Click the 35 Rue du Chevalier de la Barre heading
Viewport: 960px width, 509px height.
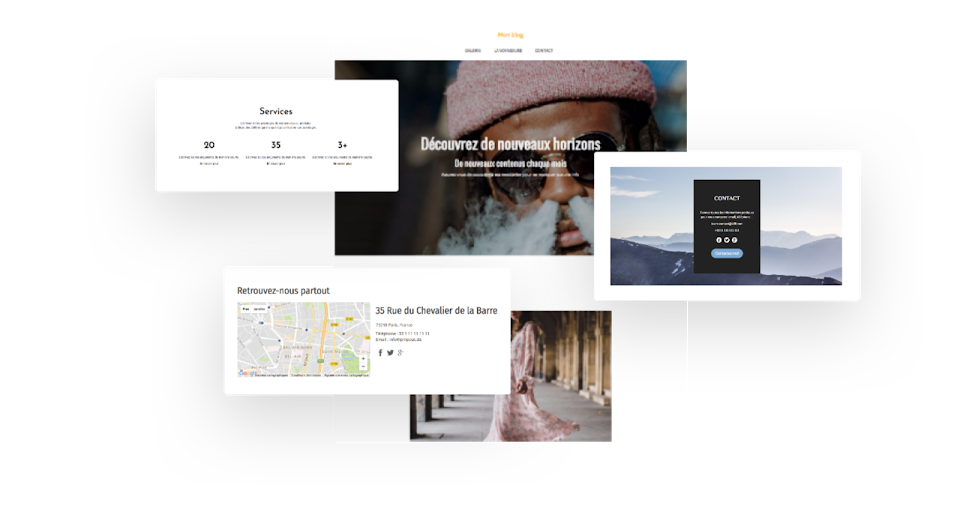437,311
